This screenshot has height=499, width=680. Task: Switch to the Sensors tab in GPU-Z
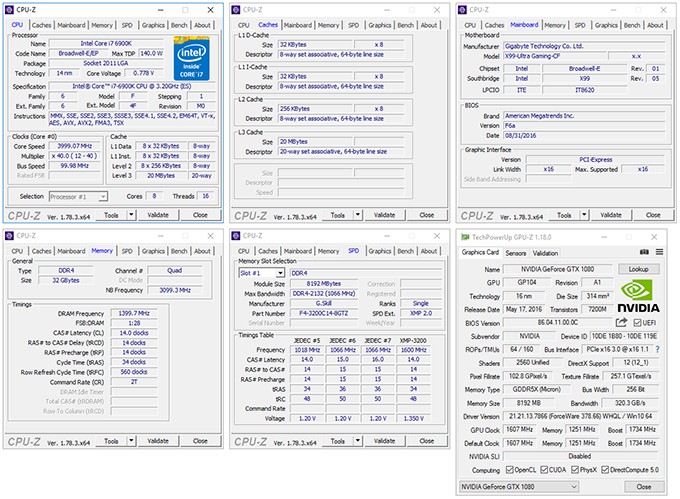515,253
